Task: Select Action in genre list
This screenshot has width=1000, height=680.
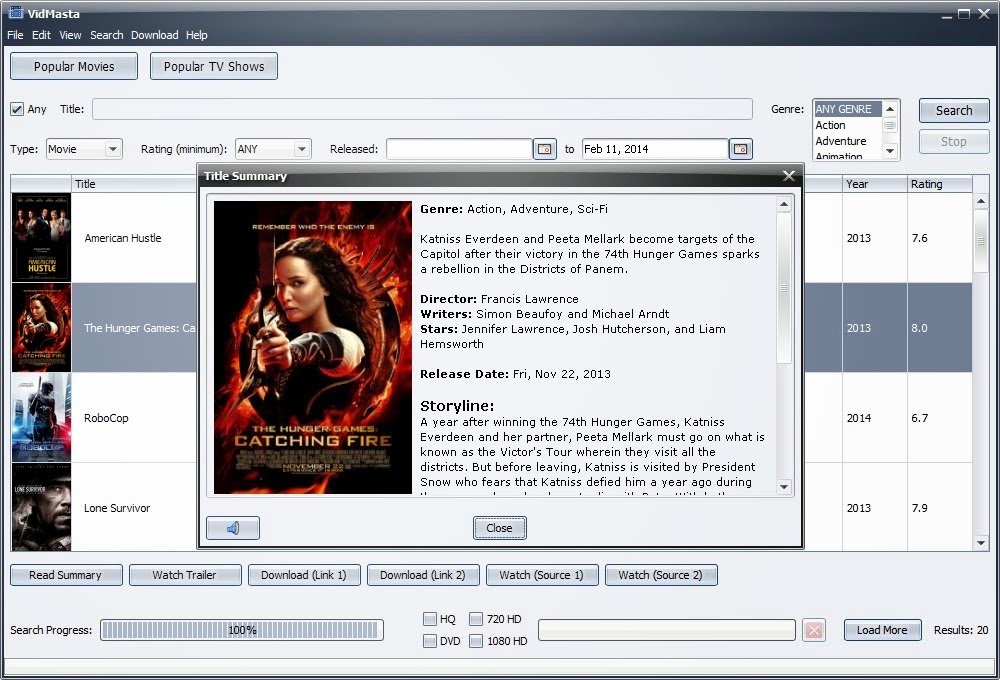Action: tap(848, 125)
